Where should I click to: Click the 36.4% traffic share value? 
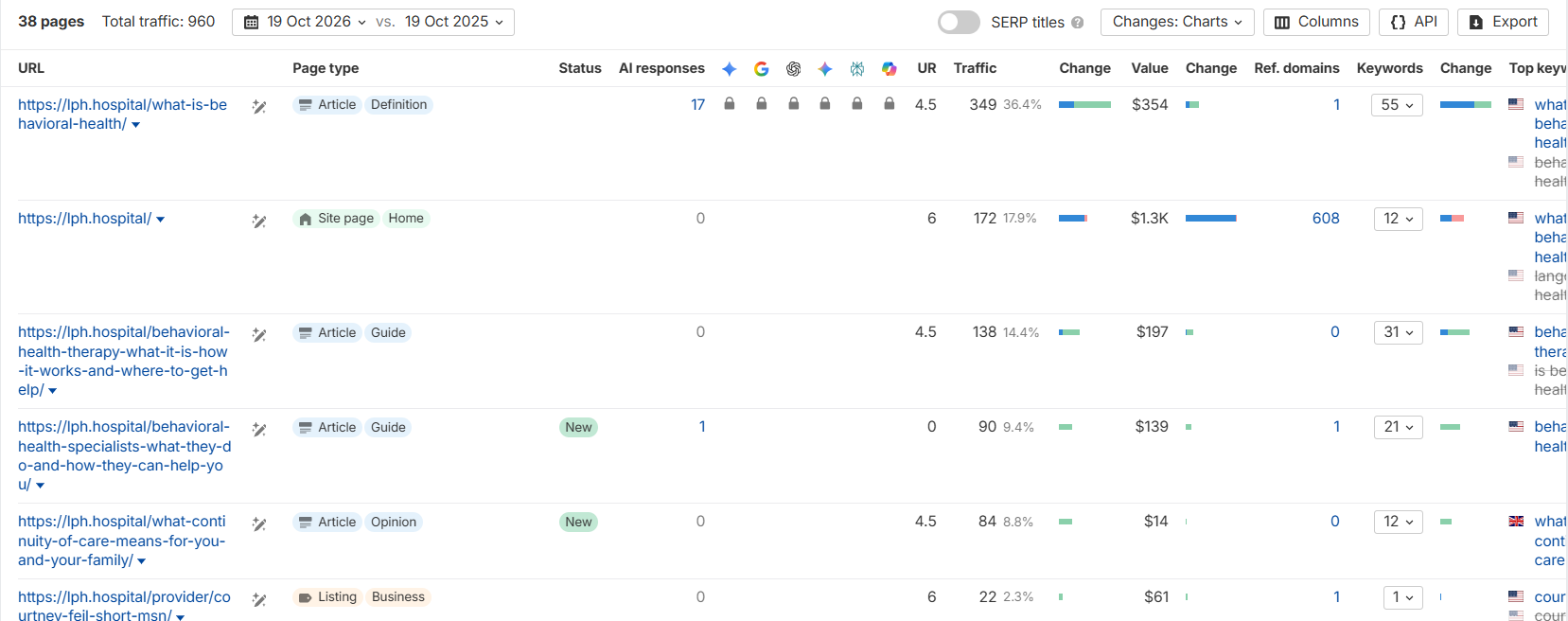point(1022,104)
